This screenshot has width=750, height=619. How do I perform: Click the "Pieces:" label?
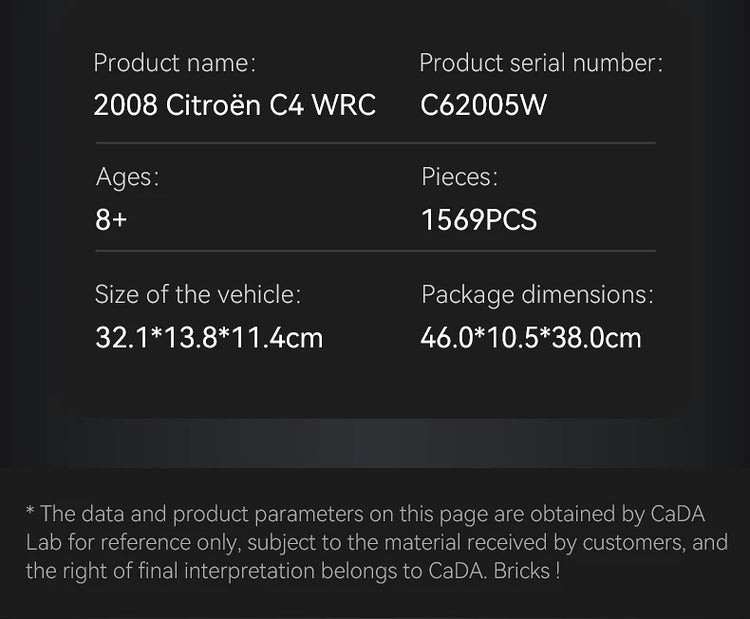coord(459,177)
